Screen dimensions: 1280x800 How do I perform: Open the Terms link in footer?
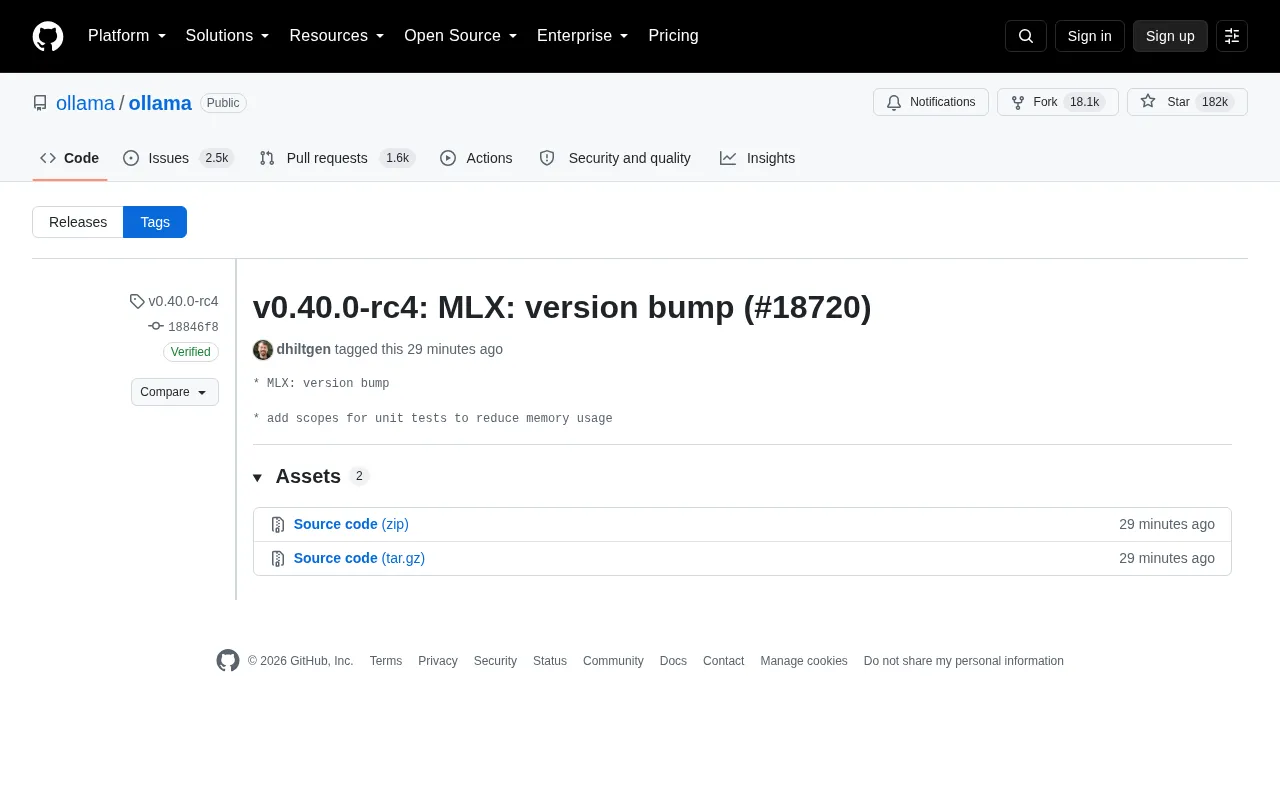coord(386,661)
